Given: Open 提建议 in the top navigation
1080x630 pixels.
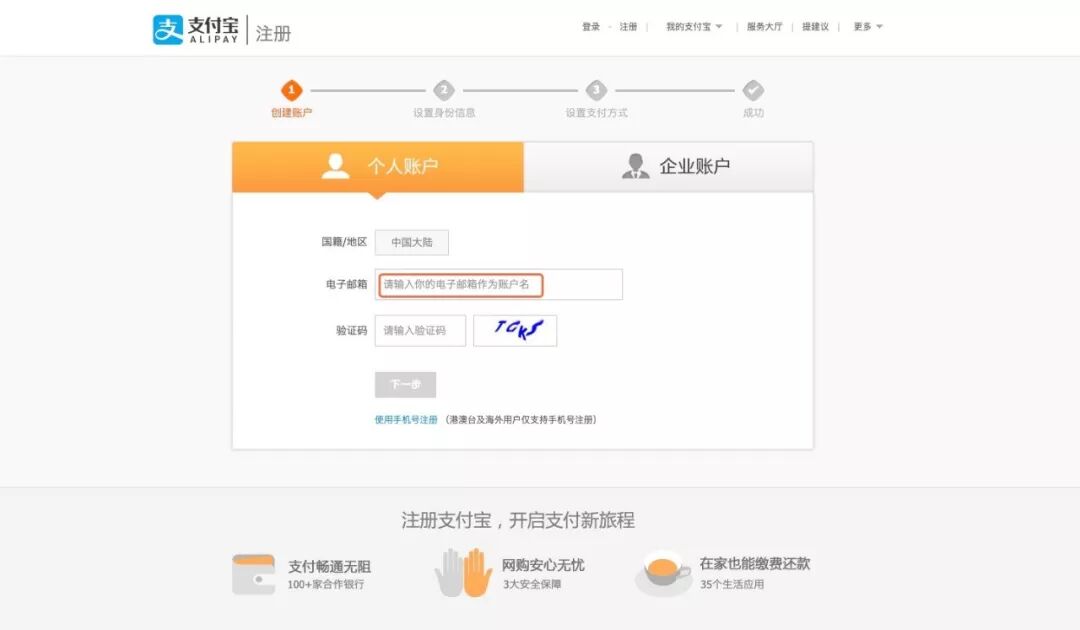Looking at the screenshot, I should click(x=816, y=27).
